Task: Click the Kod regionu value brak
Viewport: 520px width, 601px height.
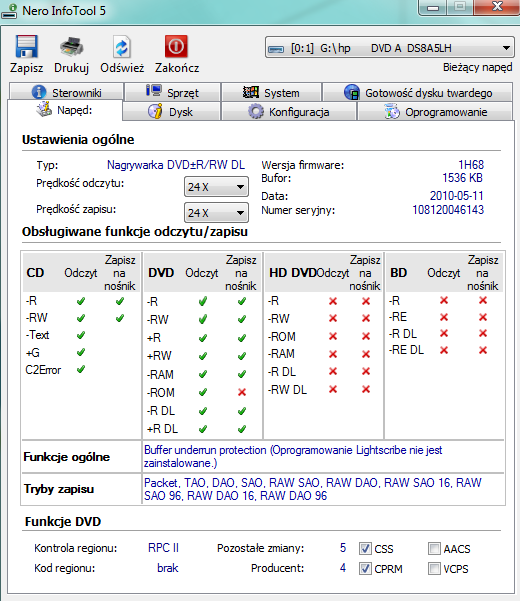Action: tap(168, 568)
